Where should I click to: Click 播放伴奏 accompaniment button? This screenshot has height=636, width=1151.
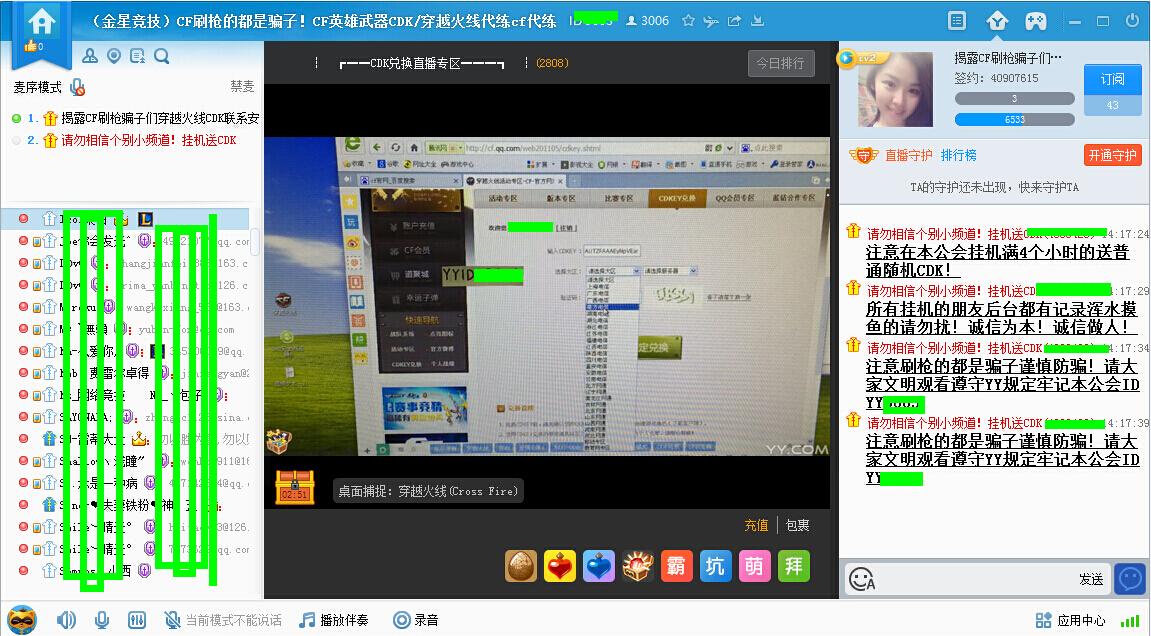click(334, 620)
